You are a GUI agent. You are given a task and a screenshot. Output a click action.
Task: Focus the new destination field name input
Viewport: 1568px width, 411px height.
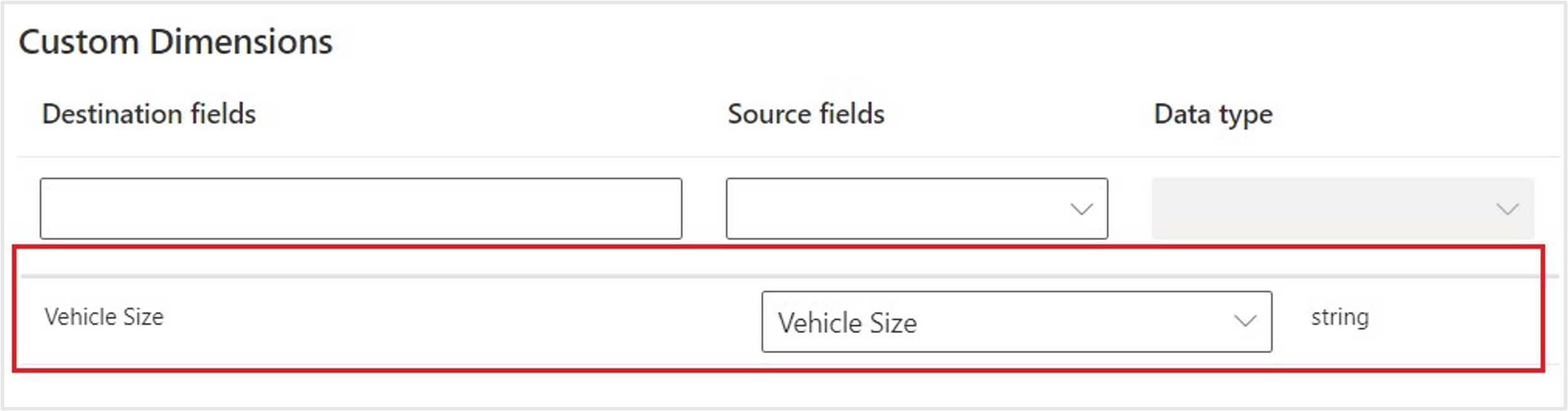(x=361, y=208)
